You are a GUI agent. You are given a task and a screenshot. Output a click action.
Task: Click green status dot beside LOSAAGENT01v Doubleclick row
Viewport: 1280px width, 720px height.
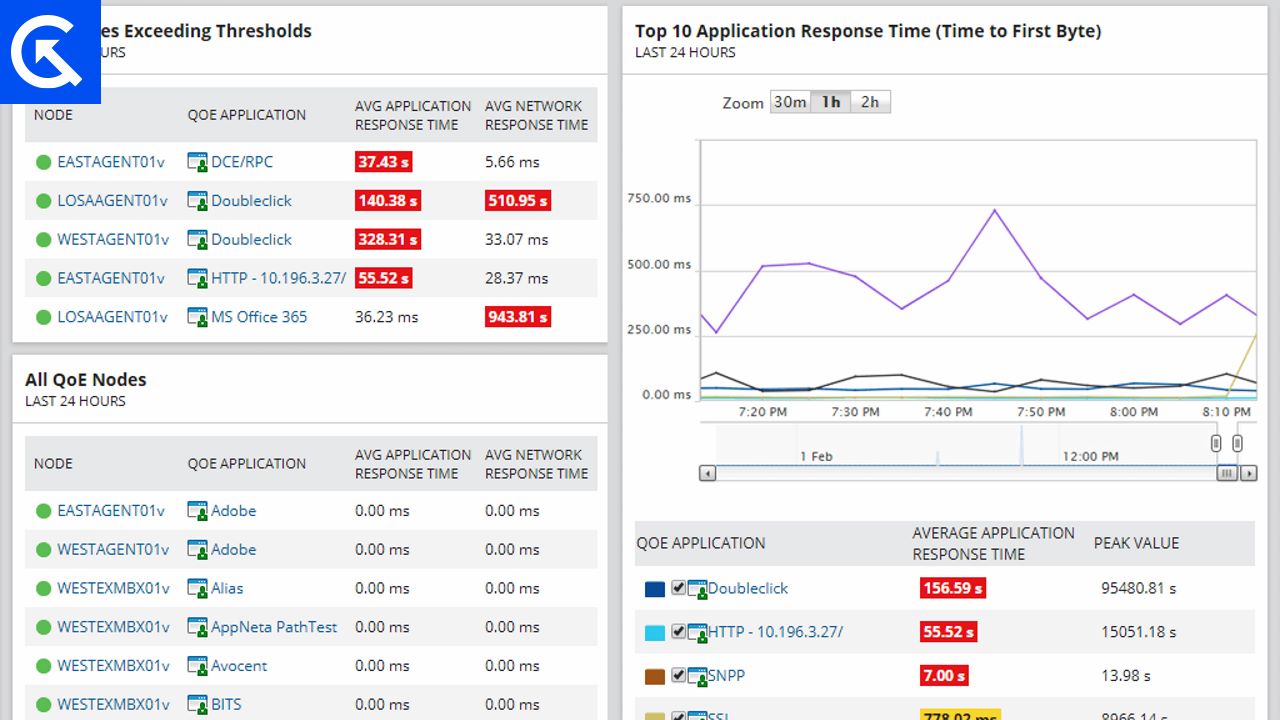point(43,201)
